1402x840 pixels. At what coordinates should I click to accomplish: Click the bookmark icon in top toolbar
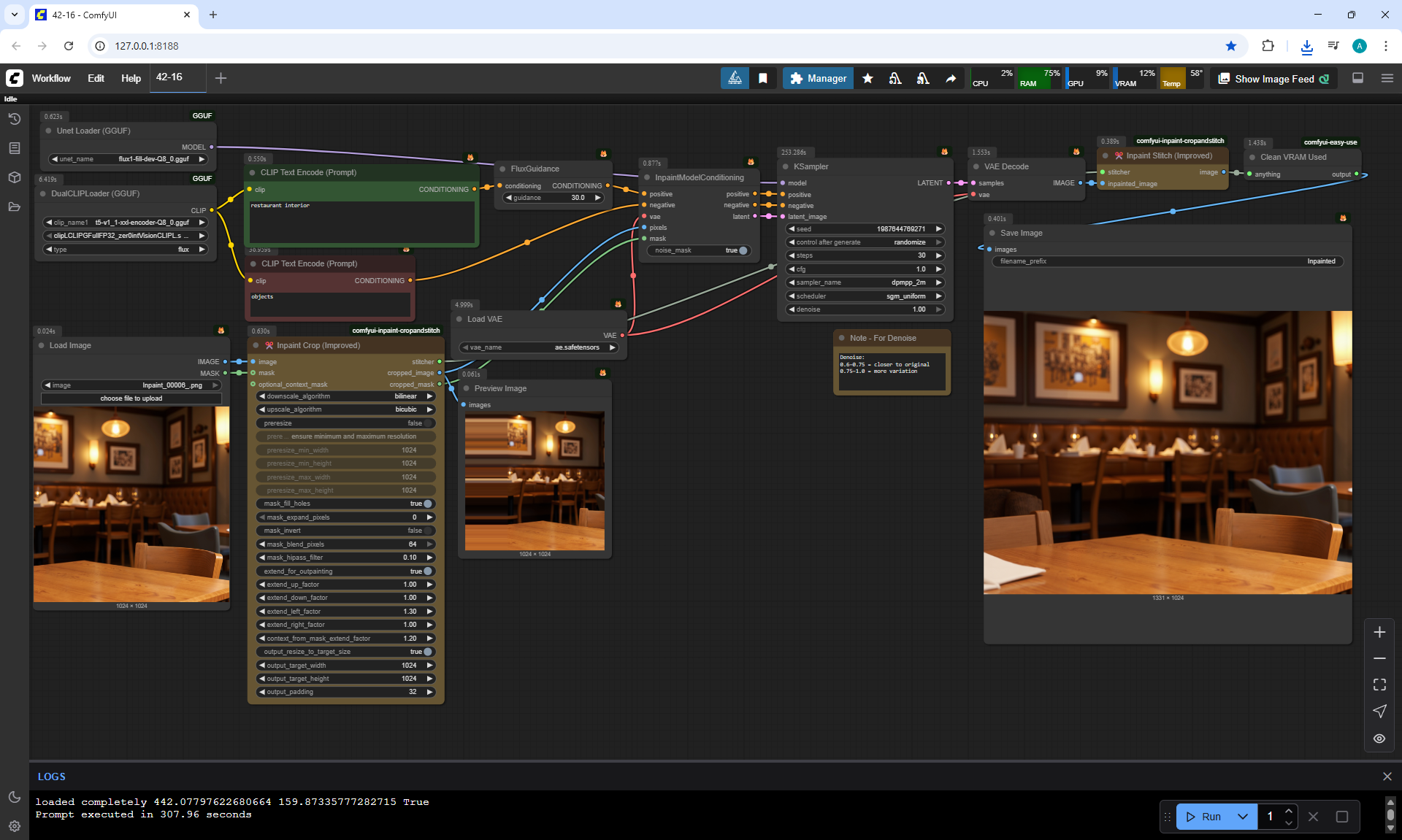(762, 78)
